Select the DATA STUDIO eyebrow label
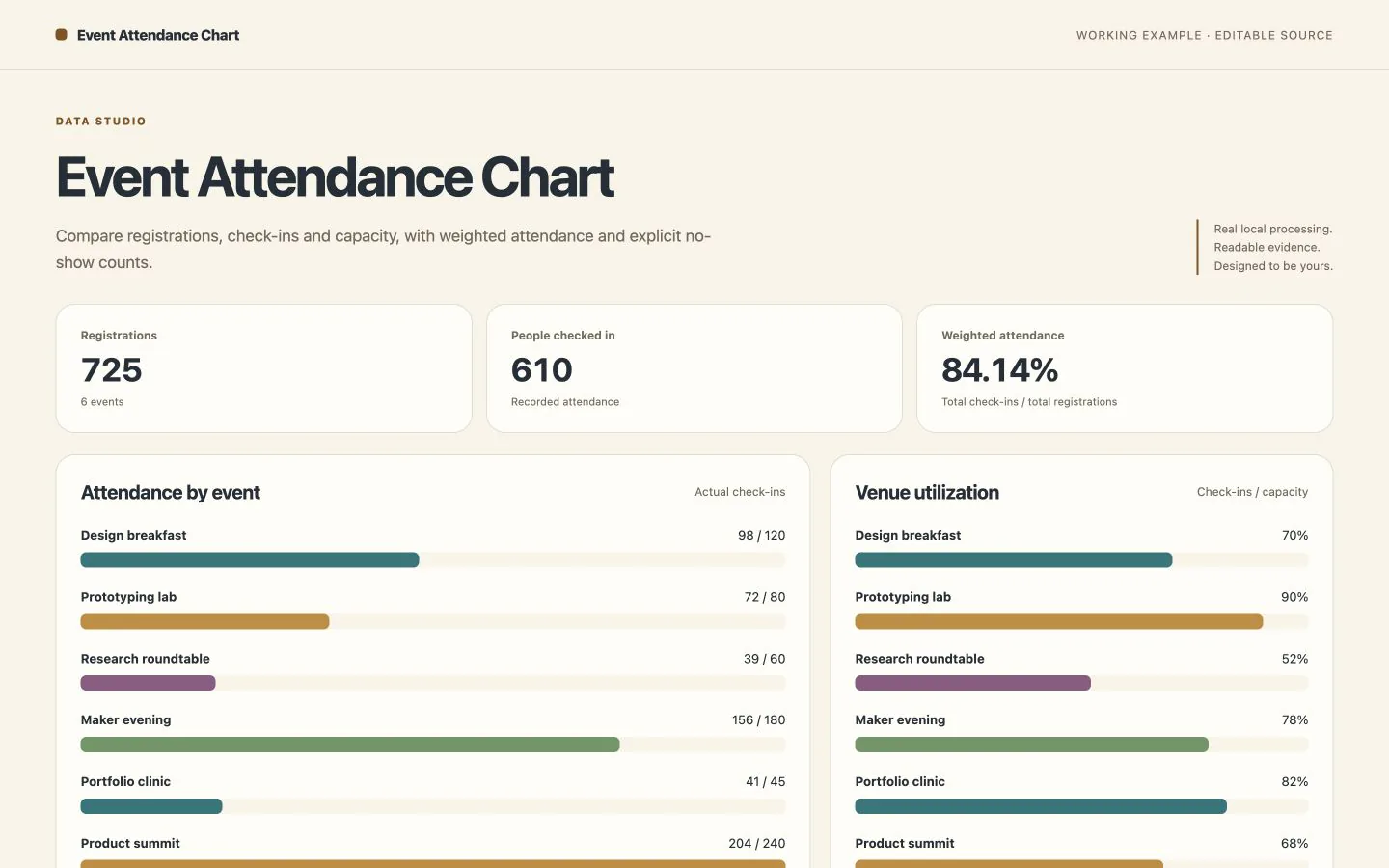The image size is (1389, 868). 101,122
